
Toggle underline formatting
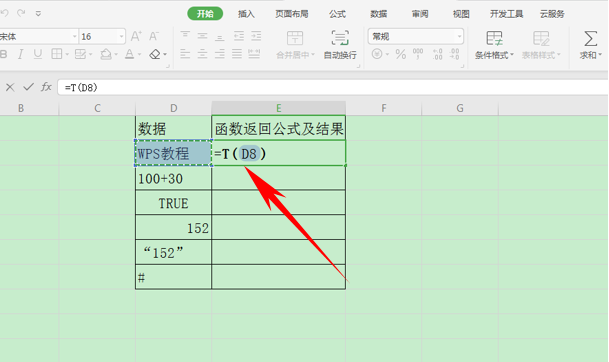point(38,54)
